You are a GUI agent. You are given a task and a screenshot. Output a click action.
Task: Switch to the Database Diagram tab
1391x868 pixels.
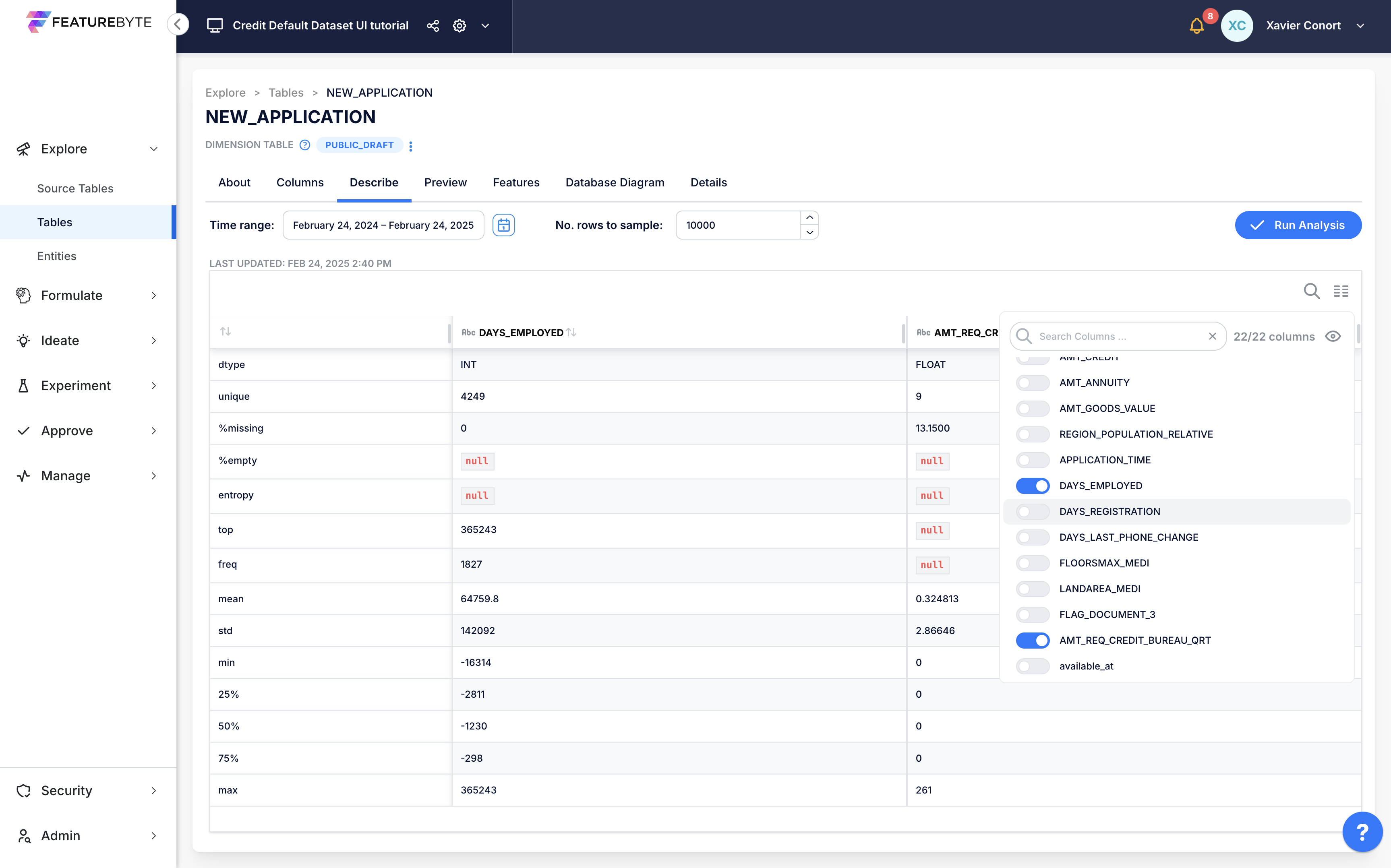[615, 182]
